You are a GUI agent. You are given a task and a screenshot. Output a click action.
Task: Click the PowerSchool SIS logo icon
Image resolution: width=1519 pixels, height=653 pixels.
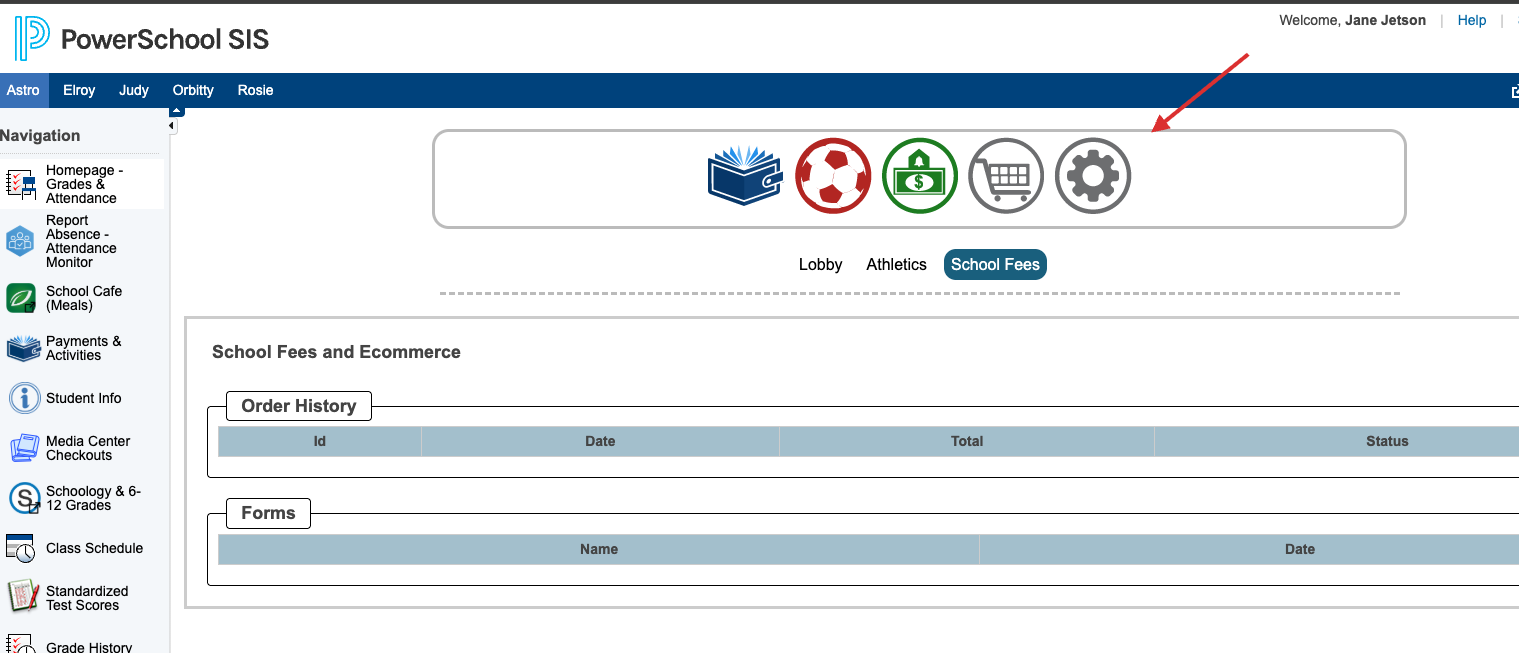tap(31, 39)
